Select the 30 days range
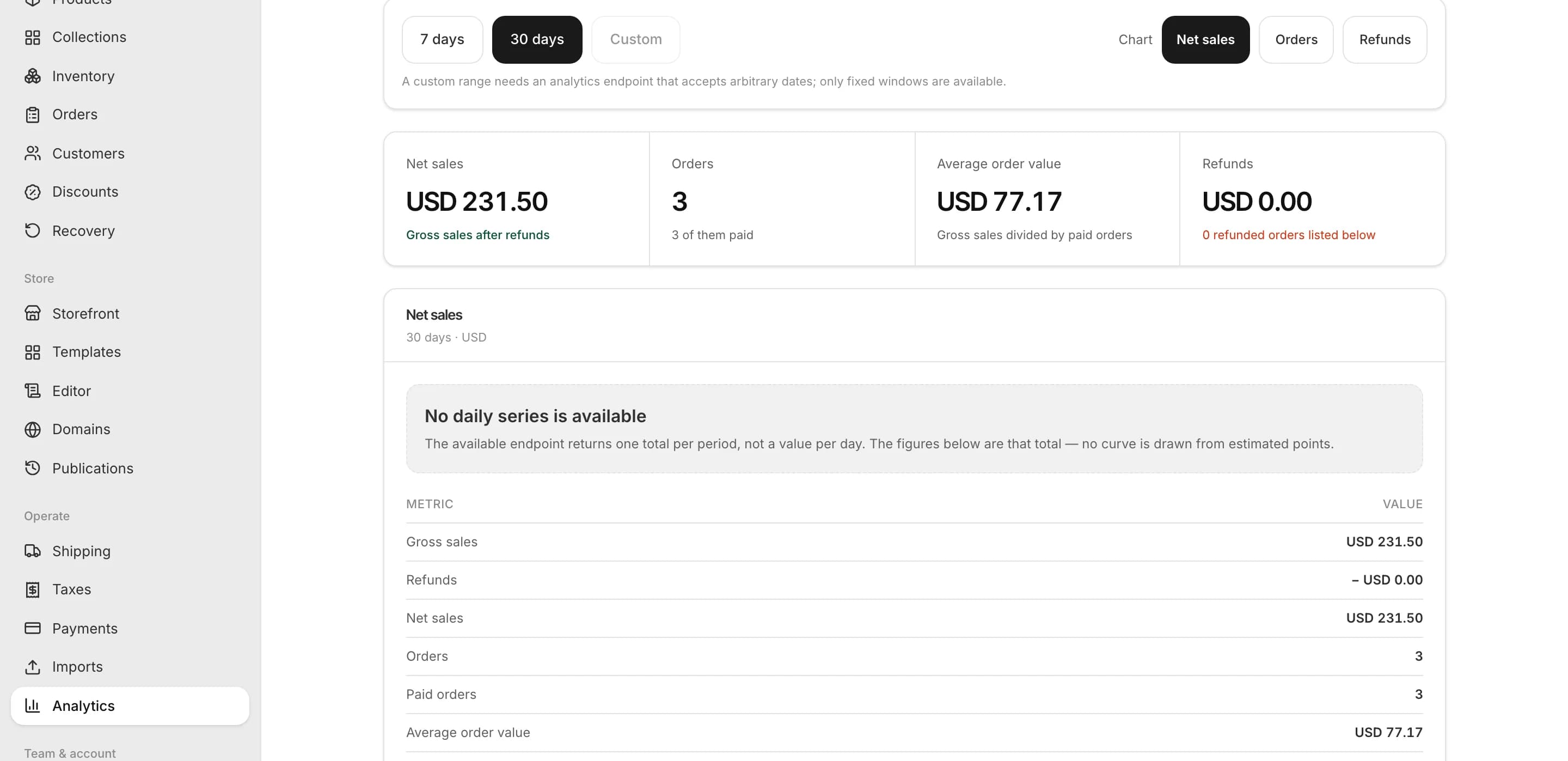 537,40
